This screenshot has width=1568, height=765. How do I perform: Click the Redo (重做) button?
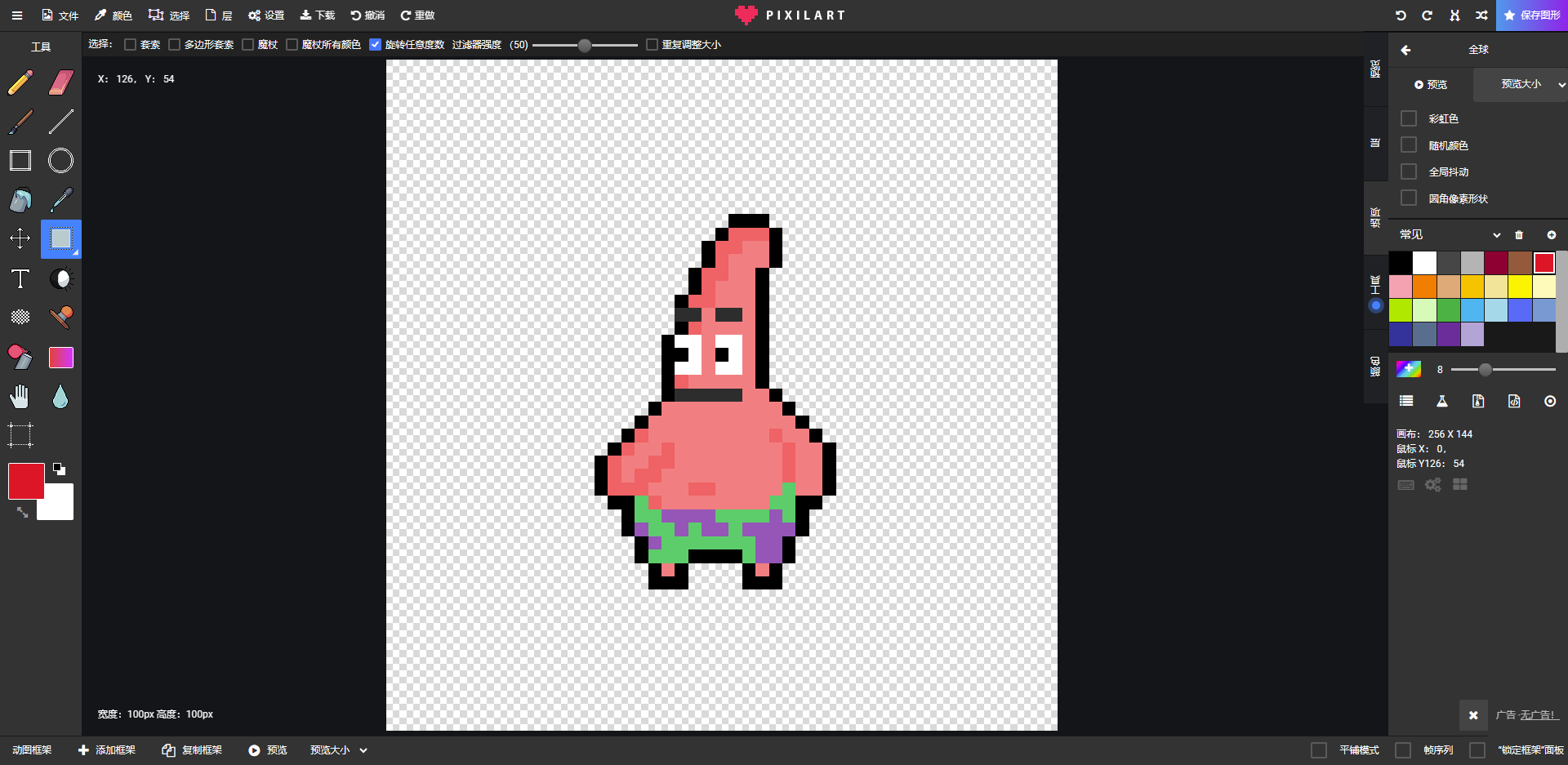[x=417, y=16]
